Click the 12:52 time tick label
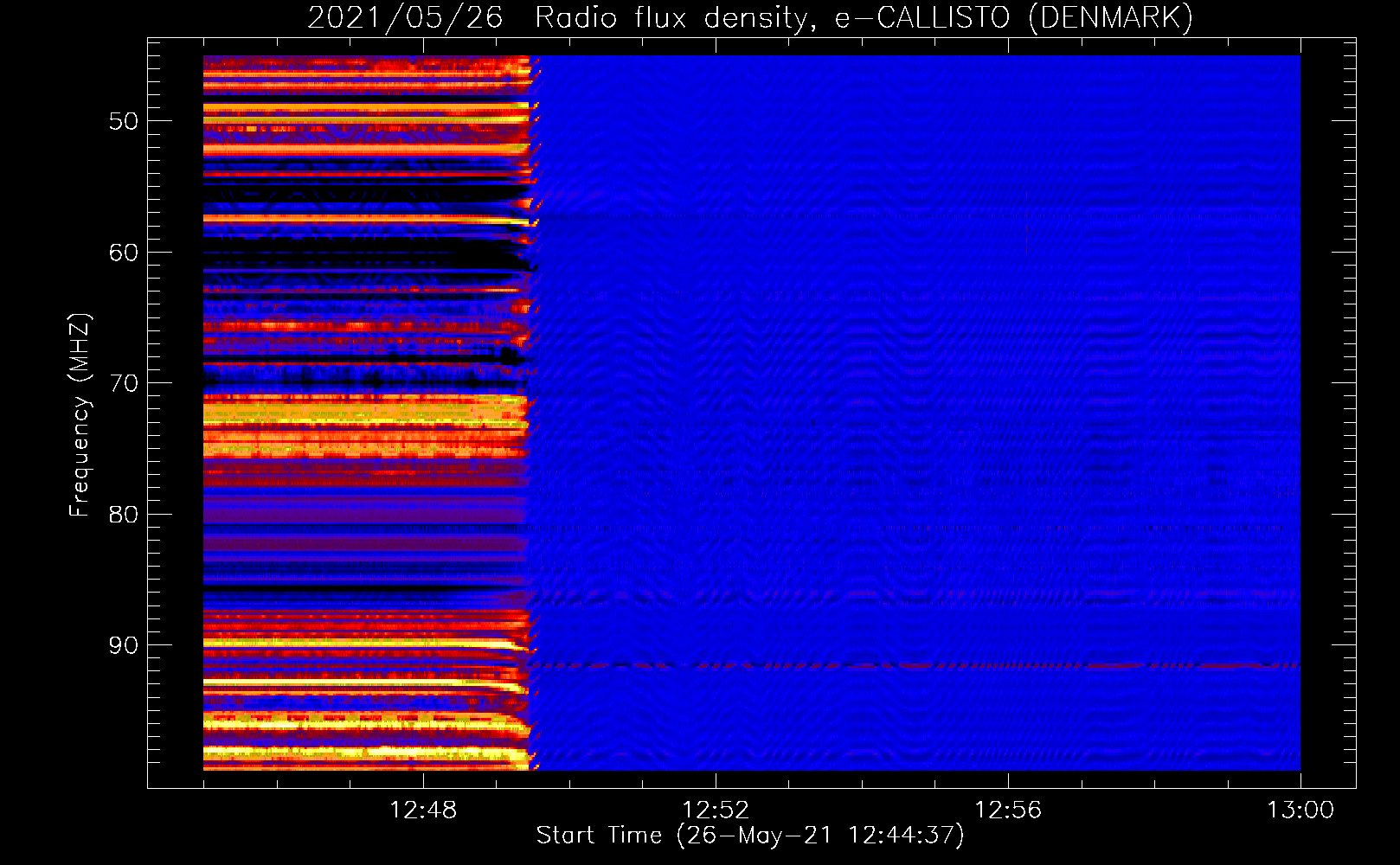The width and height of the screenshot is (1400, 865). pyautogui.click(x=716, y=811)
